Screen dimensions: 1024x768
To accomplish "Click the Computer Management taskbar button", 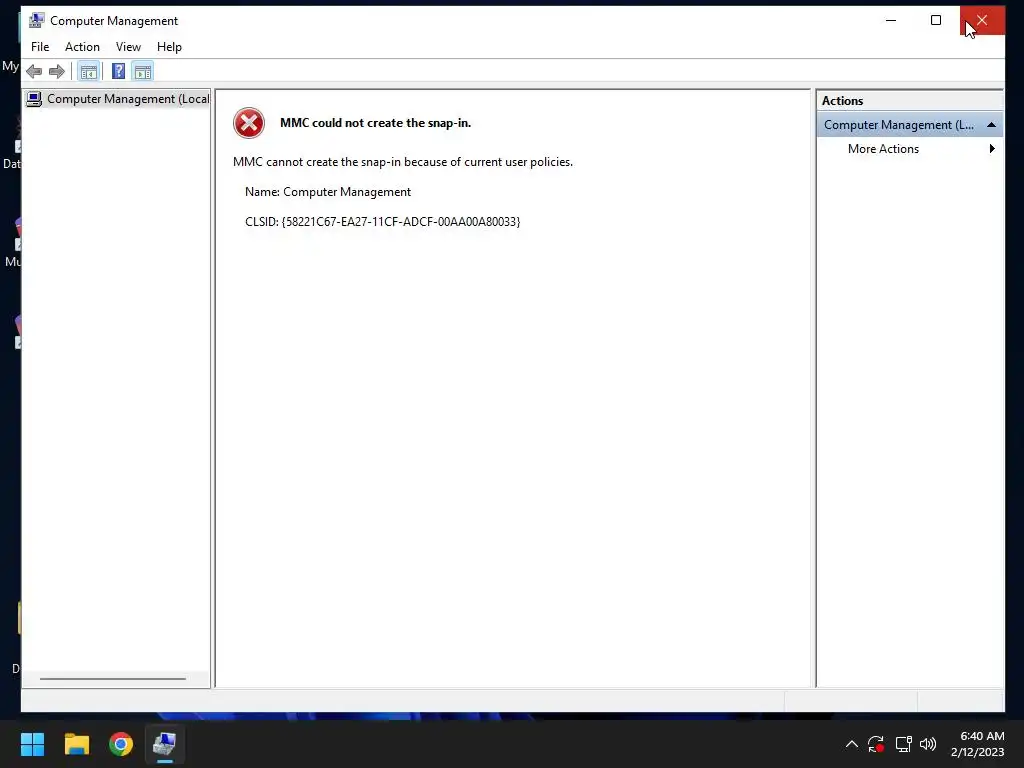I will (165, 744).
